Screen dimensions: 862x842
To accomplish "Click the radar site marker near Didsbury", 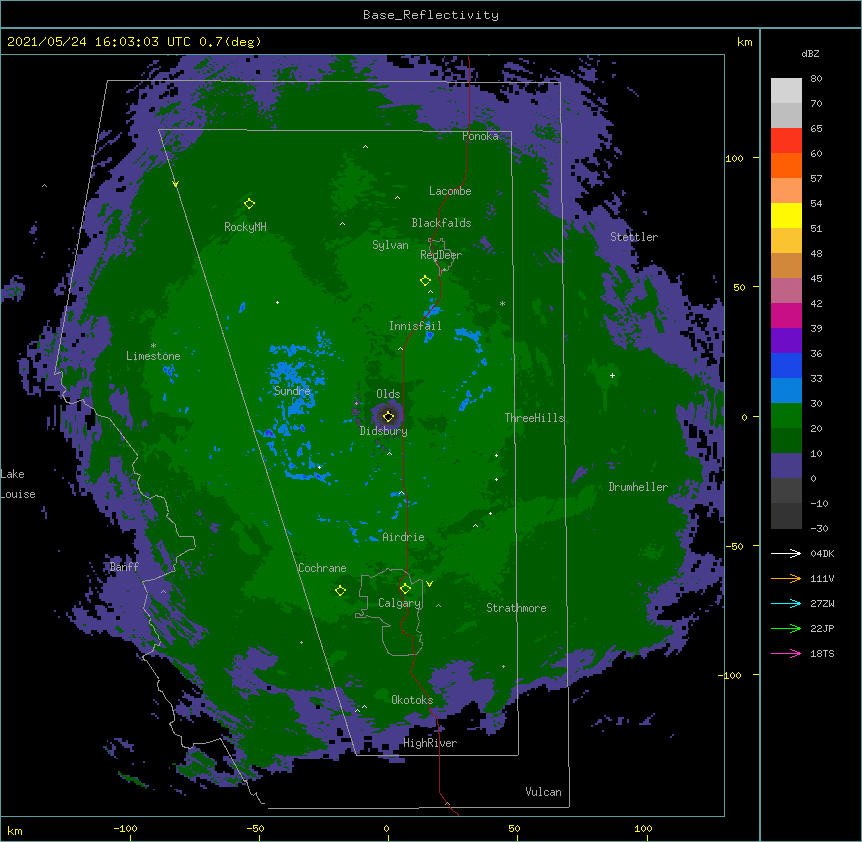I will point(388,417).
